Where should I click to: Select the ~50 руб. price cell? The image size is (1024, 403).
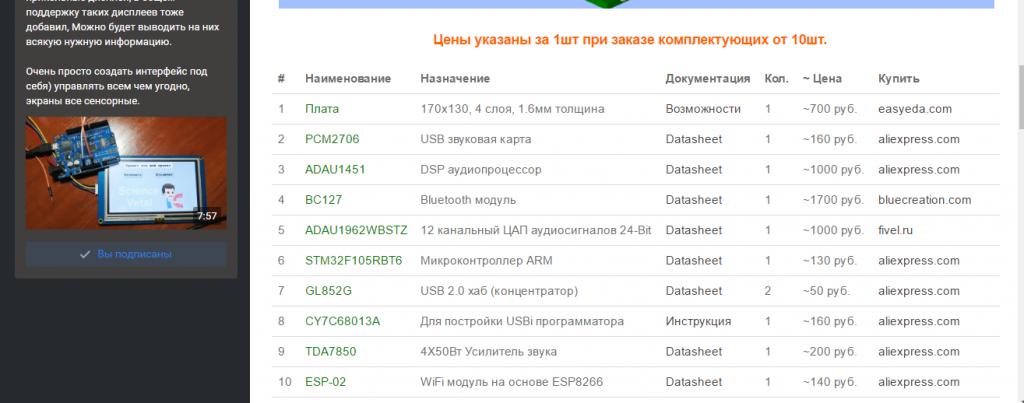coord(826,291)
